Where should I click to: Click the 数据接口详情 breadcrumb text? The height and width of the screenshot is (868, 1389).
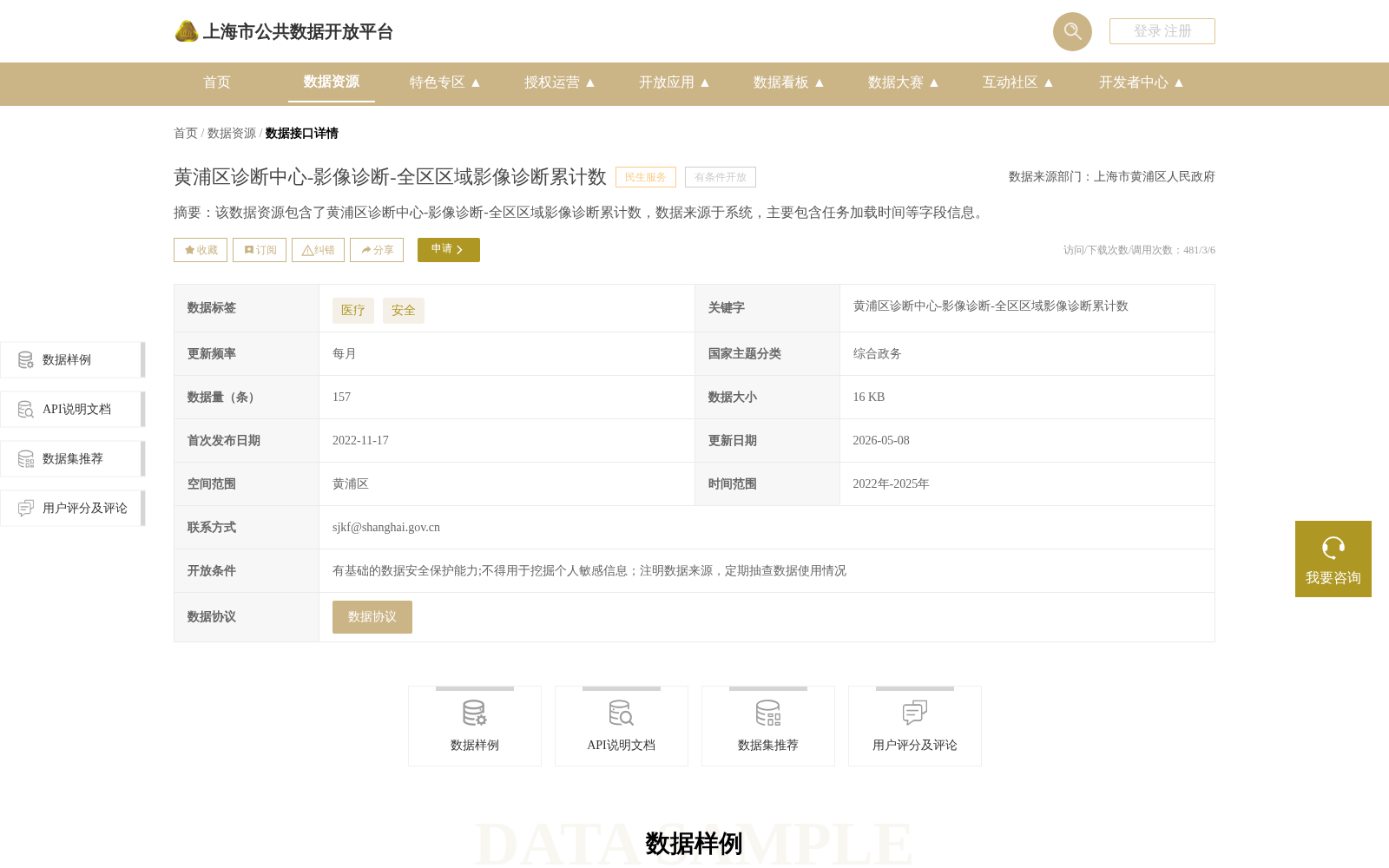(302, 134)
